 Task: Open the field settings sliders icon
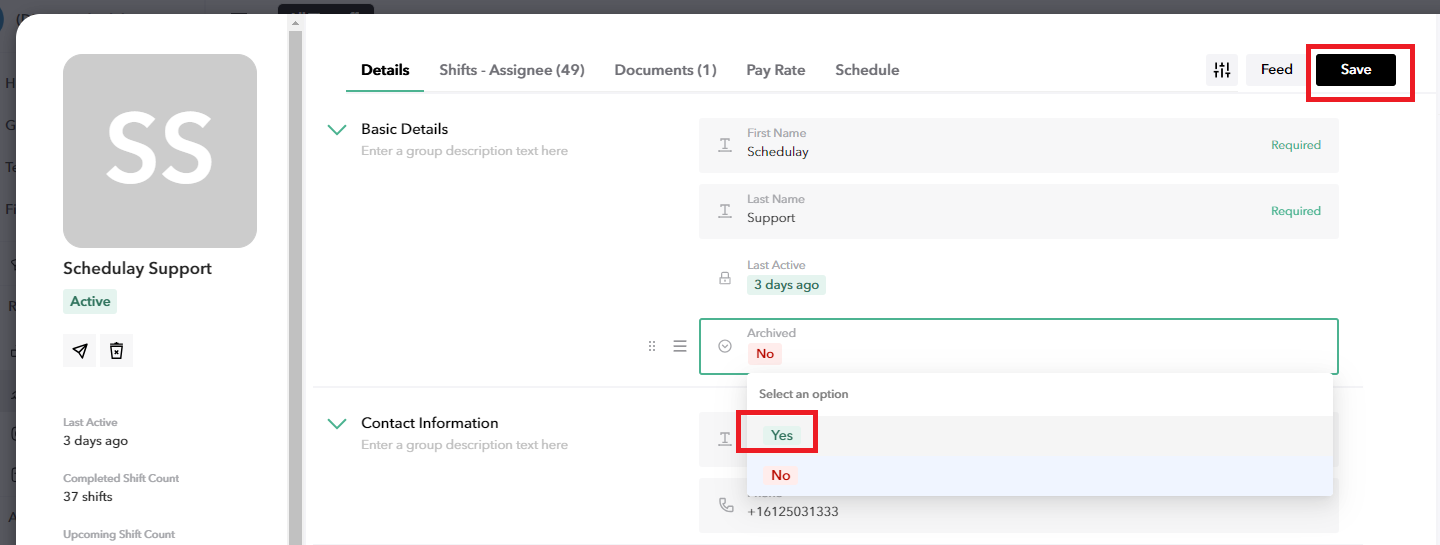click(x=1222, y=70)
